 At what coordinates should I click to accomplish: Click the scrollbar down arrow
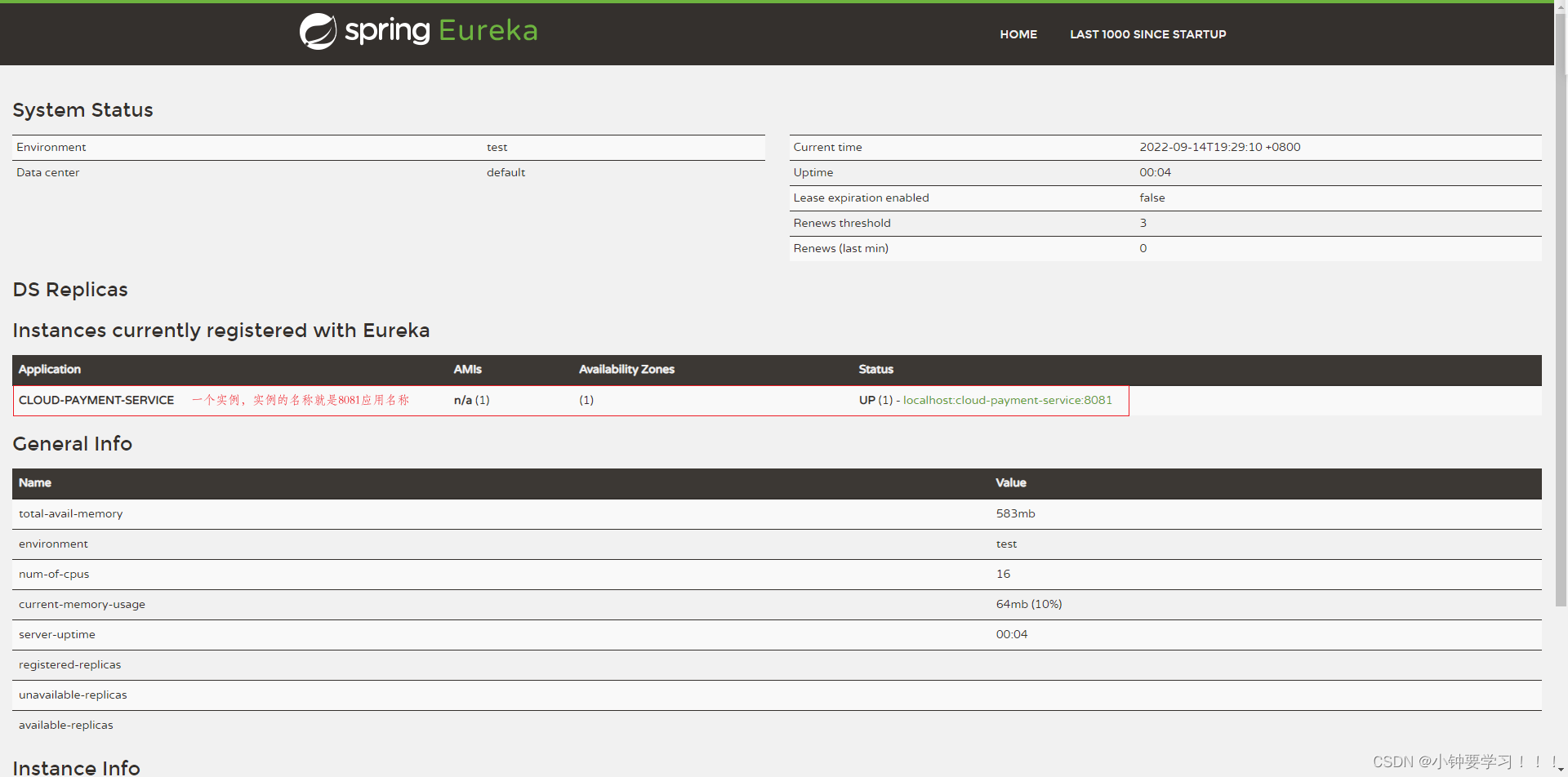(x=1561, y=770)
